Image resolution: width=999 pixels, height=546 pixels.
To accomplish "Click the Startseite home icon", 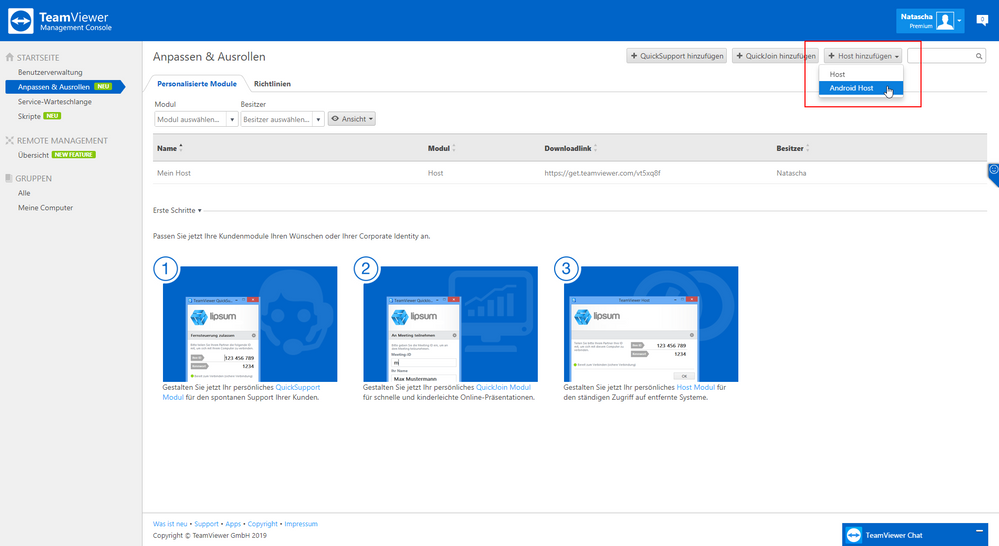I will pyautogui.click(x=10, y=57).
